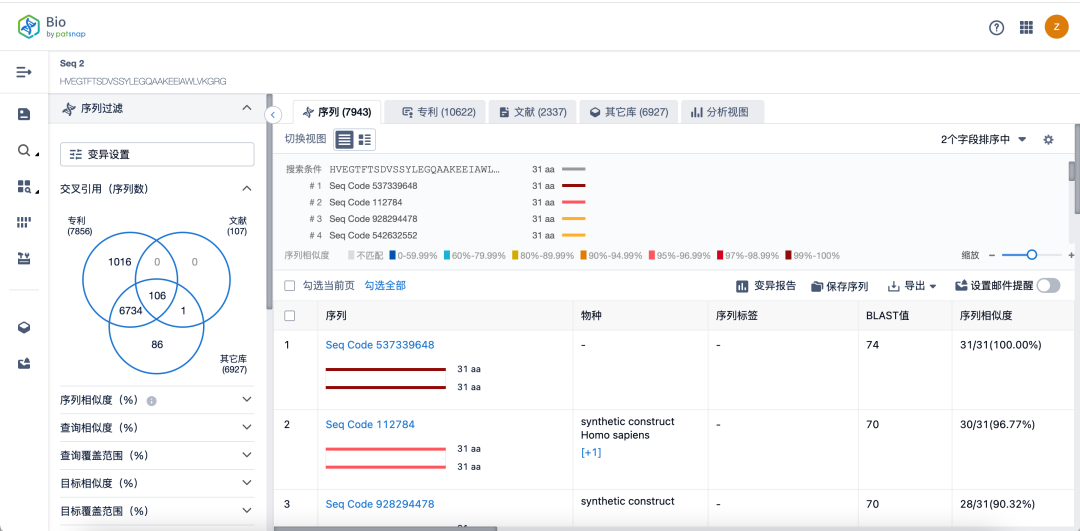Switch to detailed list view icon
The height and width of the screenshot is (531, 1080).
pyautogui.click(x=365, y=140)
